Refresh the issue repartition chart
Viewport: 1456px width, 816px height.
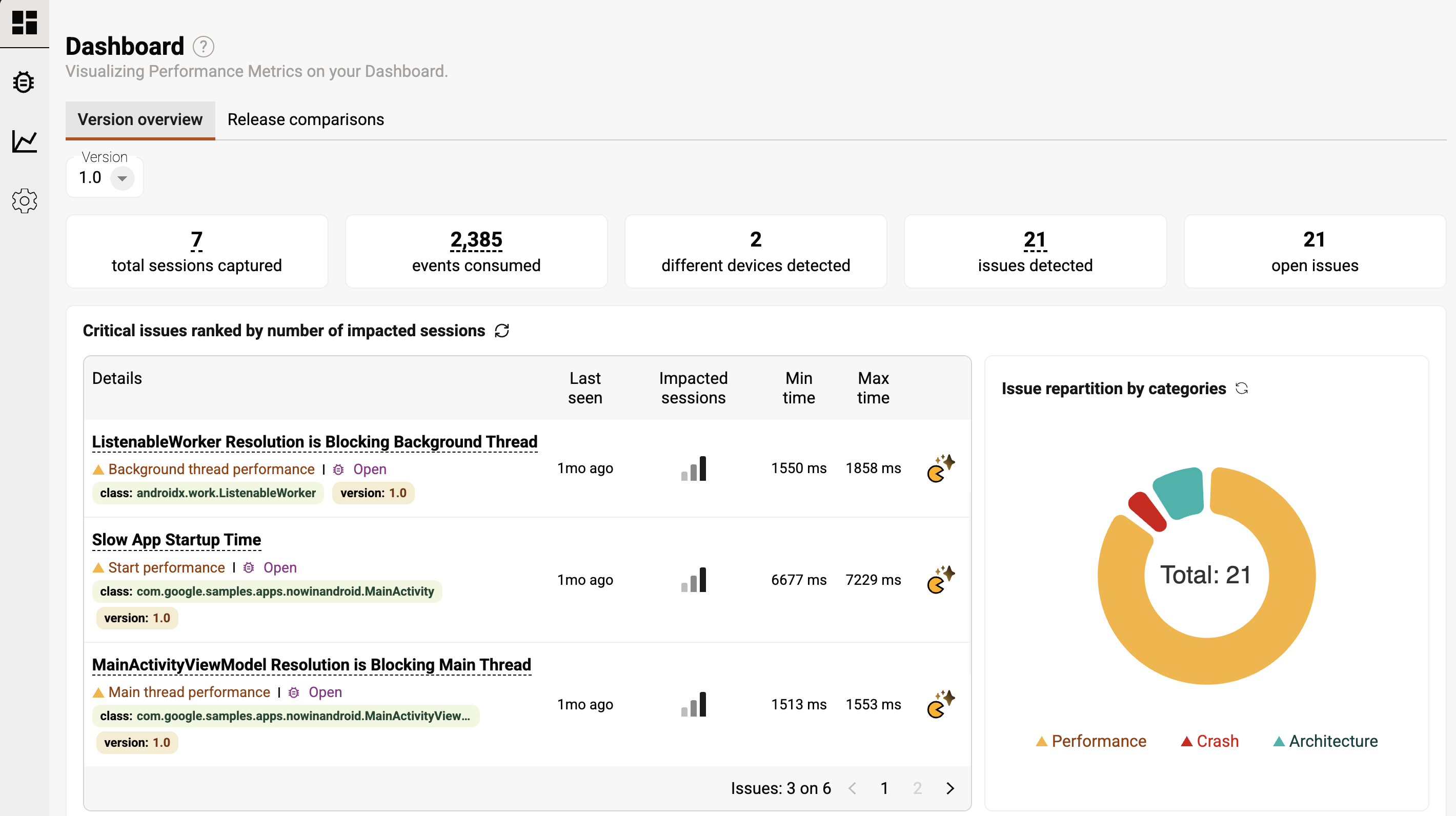pos(1241,388)
